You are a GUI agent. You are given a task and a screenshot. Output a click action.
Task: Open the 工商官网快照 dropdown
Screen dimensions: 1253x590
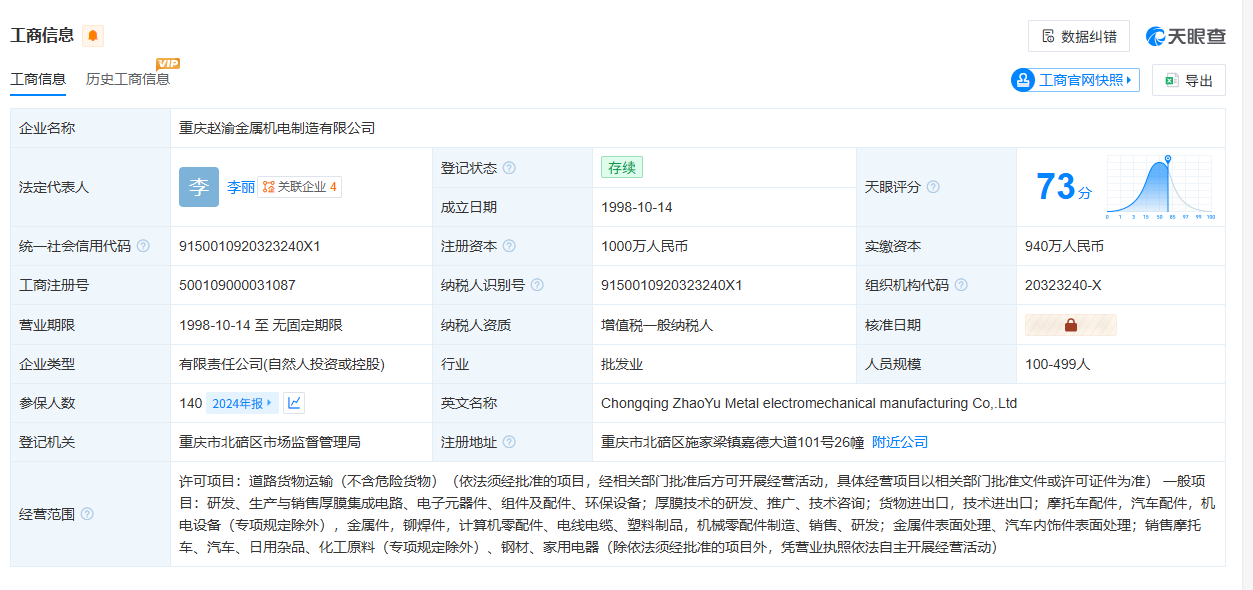(x=1075, y=80)
